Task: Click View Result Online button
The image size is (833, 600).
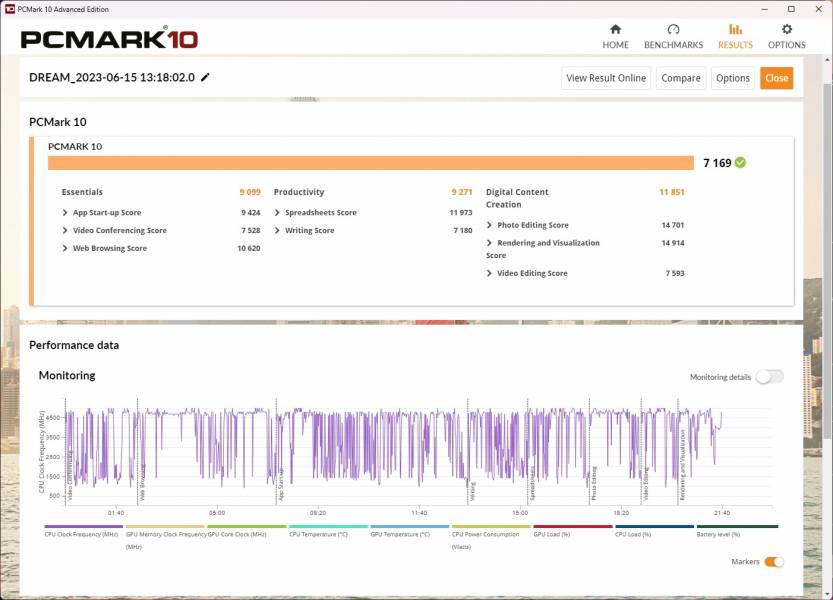Action: pos(606,78)
